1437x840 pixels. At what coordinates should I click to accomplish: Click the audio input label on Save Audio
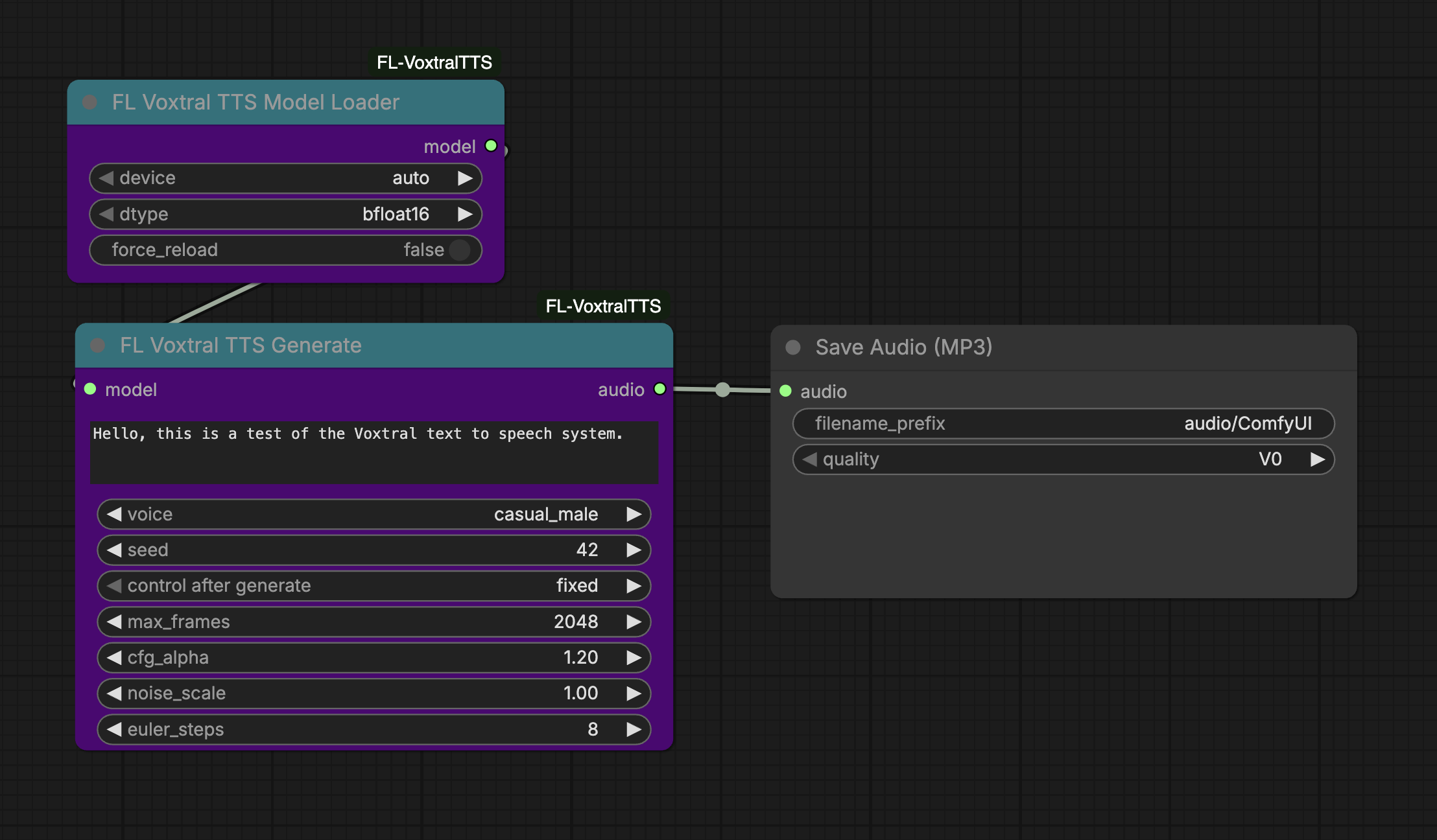[824, 391]
